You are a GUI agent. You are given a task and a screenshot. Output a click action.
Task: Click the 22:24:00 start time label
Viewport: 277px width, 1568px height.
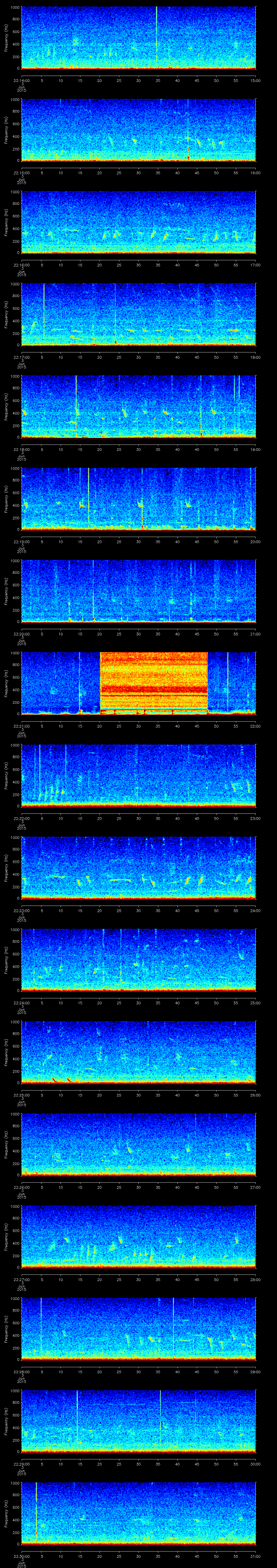pos(21,1003)
